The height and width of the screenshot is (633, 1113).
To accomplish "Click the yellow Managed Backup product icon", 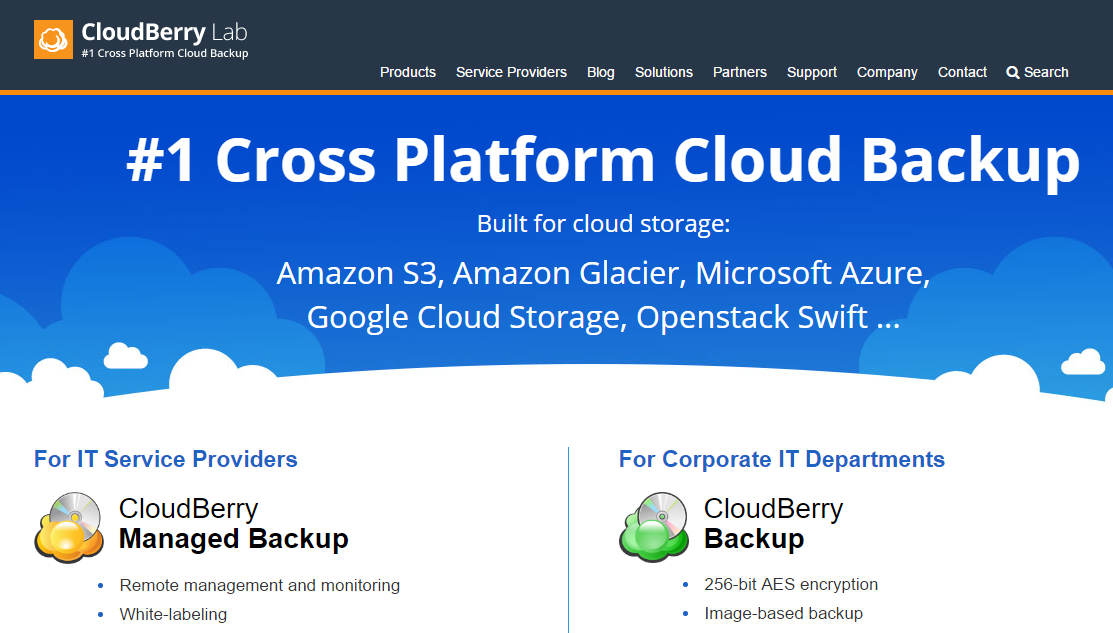I will click(70, 527).
